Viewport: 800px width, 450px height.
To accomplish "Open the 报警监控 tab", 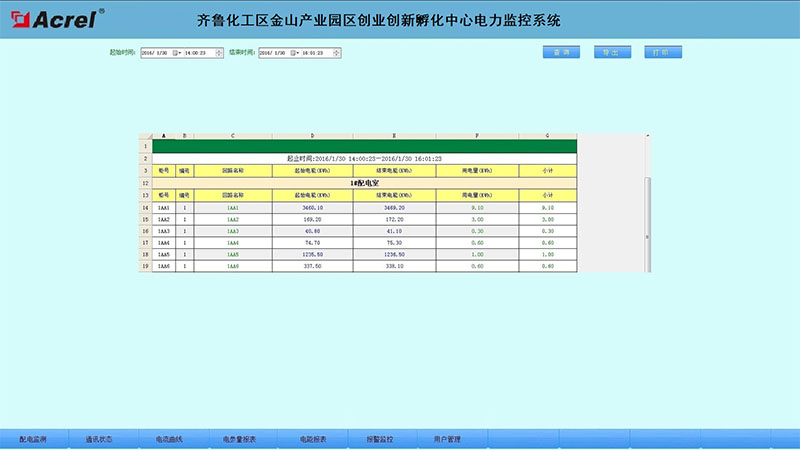I will coord(380,438).
